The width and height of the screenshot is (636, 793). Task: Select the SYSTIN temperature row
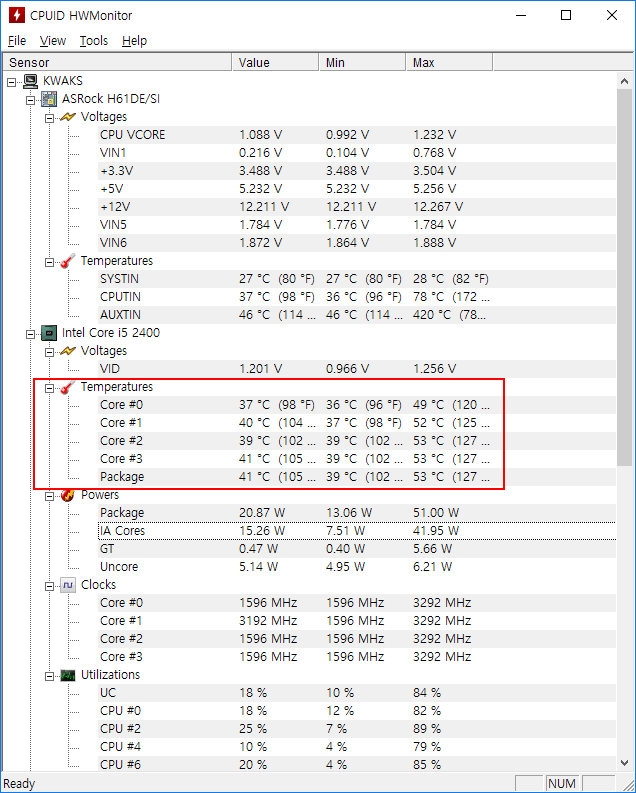click(x=357, y=279)
